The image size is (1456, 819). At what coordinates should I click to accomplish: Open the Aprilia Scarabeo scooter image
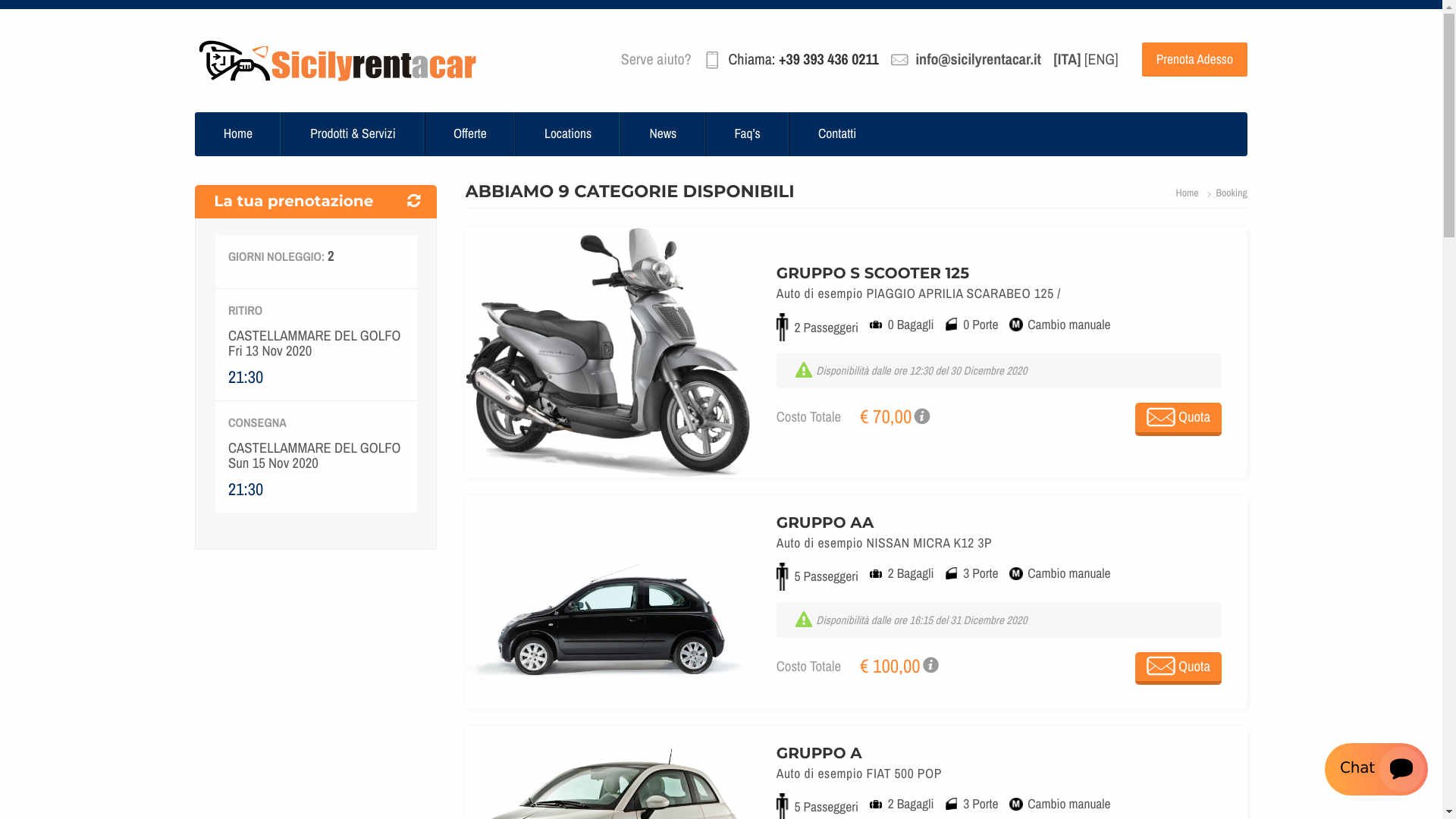[x=608, y=352]
